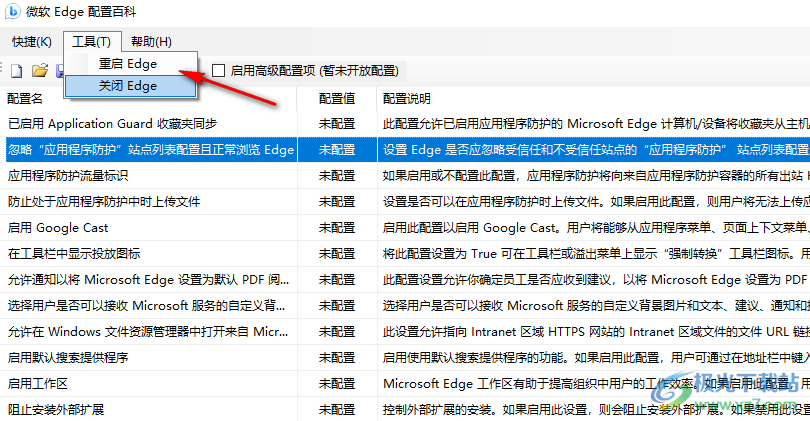Click 未配置 value for 启用工作区

[337, 383]
